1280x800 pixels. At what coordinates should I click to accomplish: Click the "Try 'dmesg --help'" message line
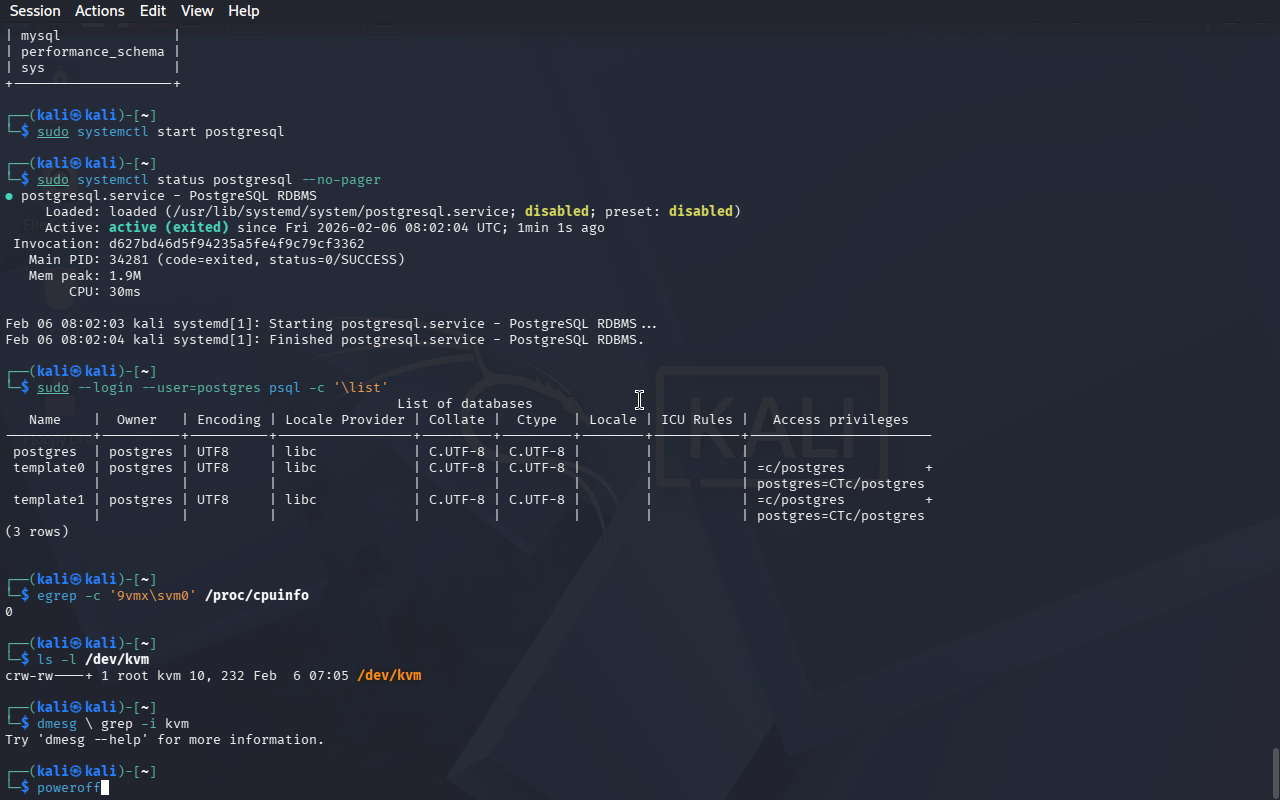point(165,740)
